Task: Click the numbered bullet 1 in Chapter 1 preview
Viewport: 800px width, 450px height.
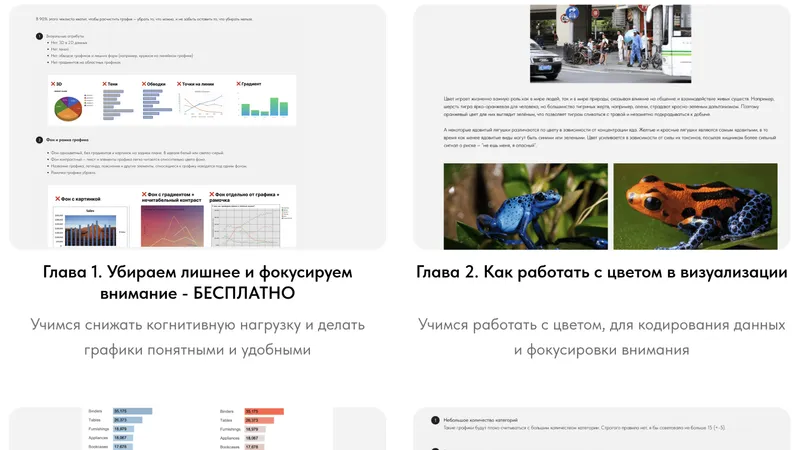Action: click(x=39, y=37)
